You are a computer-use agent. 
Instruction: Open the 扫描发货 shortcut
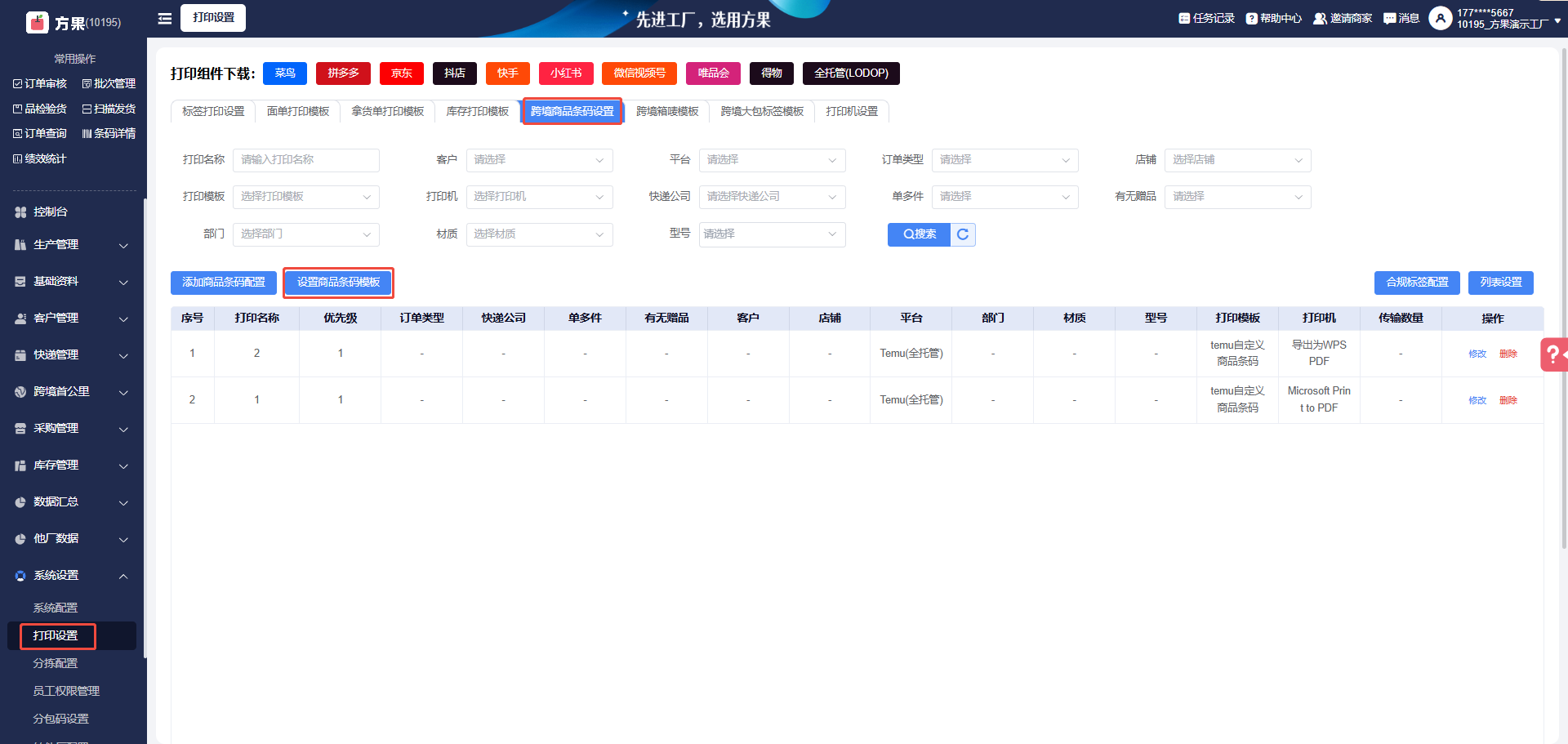click(x=109, y=109)
